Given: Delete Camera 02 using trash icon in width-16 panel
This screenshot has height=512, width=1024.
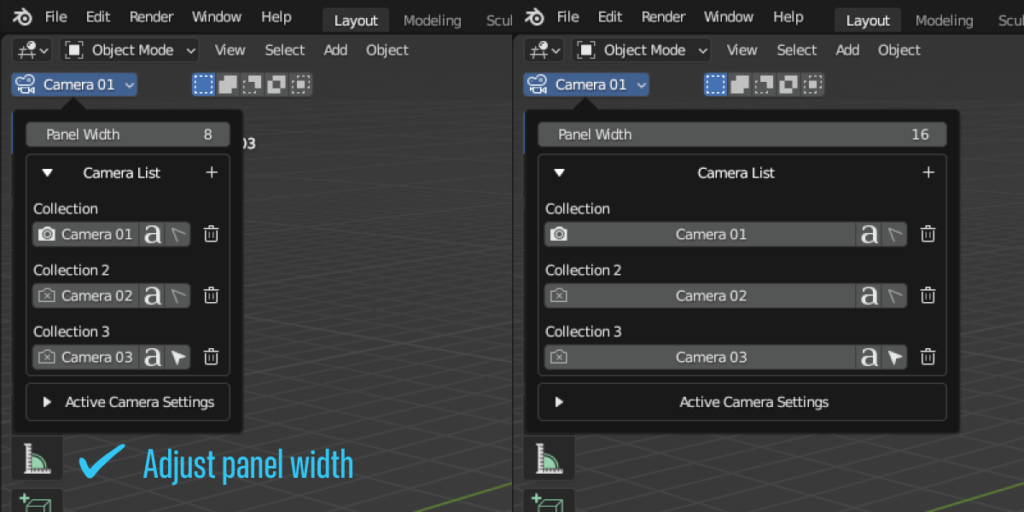Looking at the screenshot, I should [927, 296].
